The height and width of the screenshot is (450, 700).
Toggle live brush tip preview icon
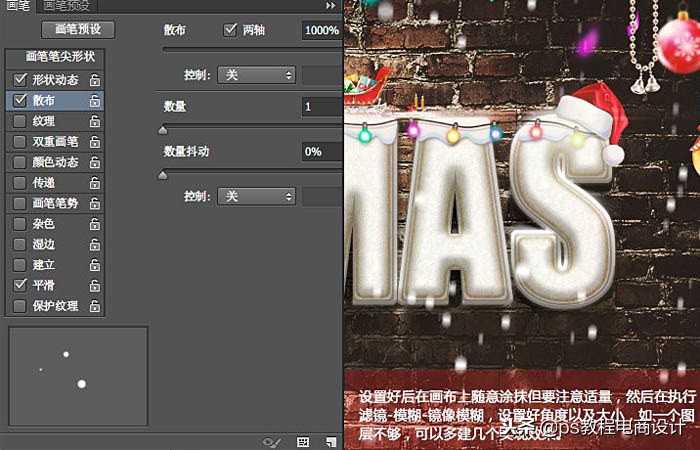click(x=272, y=442)
